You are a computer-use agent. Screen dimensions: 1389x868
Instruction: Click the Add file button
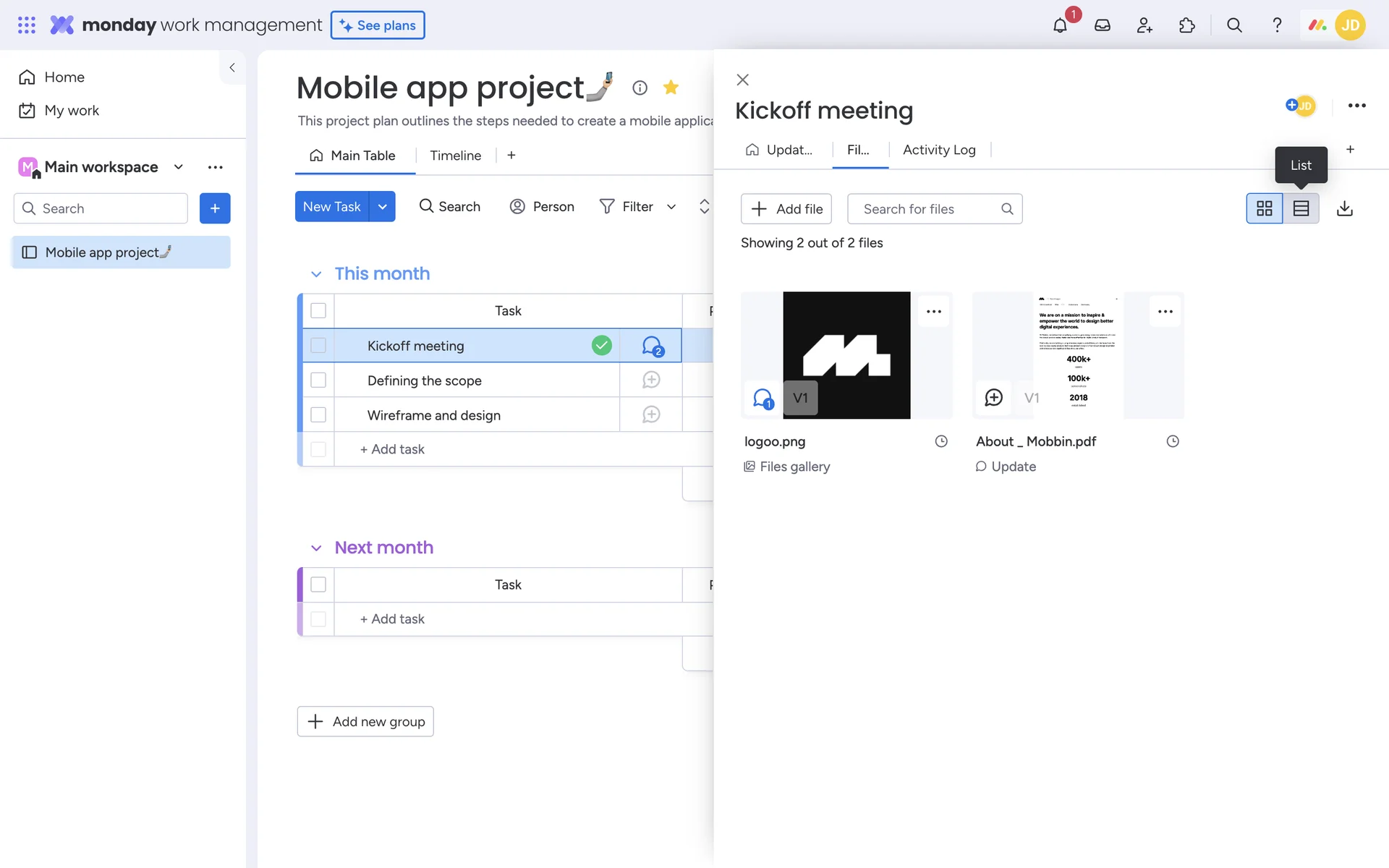click(786, 209)
